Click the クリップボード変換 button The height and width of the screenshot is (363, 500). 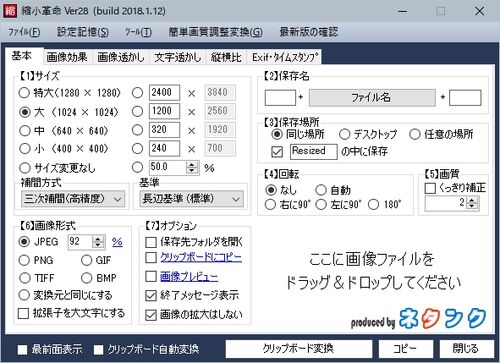pyautogui.click(x=298, y=349)
